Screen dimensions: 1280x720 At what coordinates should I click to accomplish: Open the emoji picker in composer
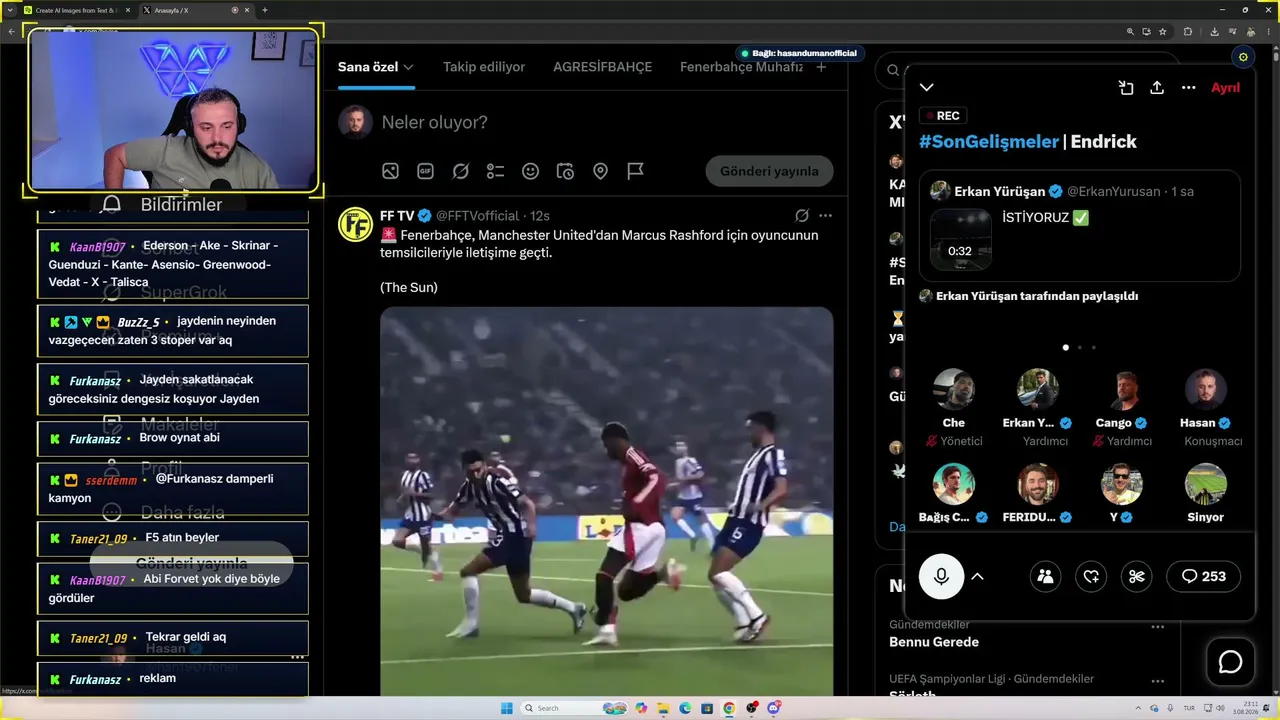coord(530,171)
